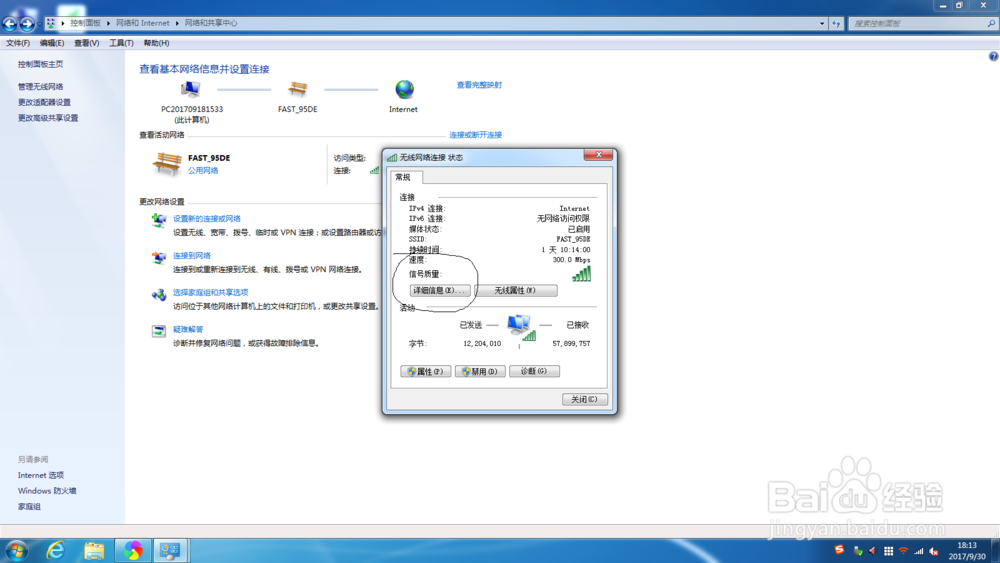Open 家庭组 link in the sidebar
This screenshot has height=563, width=1000.
click(29, 507)
